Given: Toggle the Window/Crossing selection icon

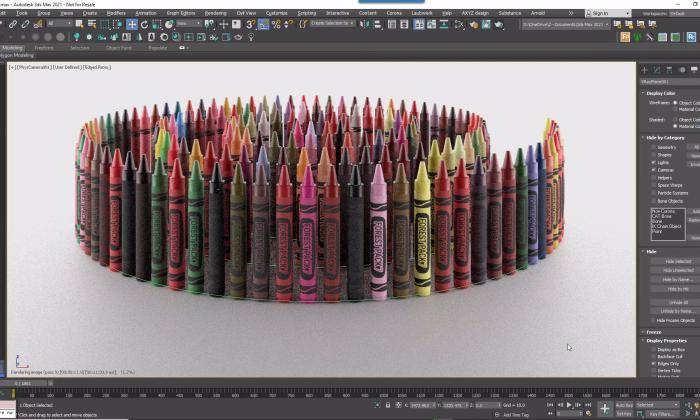Looking at the screenshot, I should [x=117, y=24].
